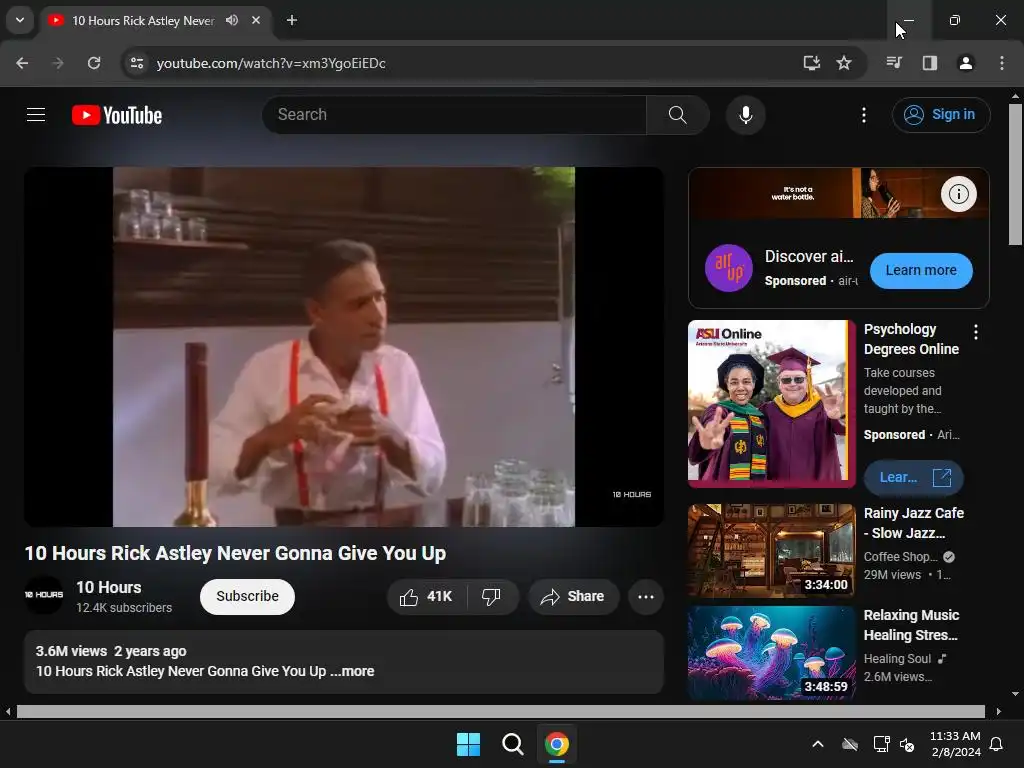Open Chrome profile icon
The height and width of the screenshot is (768, 1024).
pos(965,63)
